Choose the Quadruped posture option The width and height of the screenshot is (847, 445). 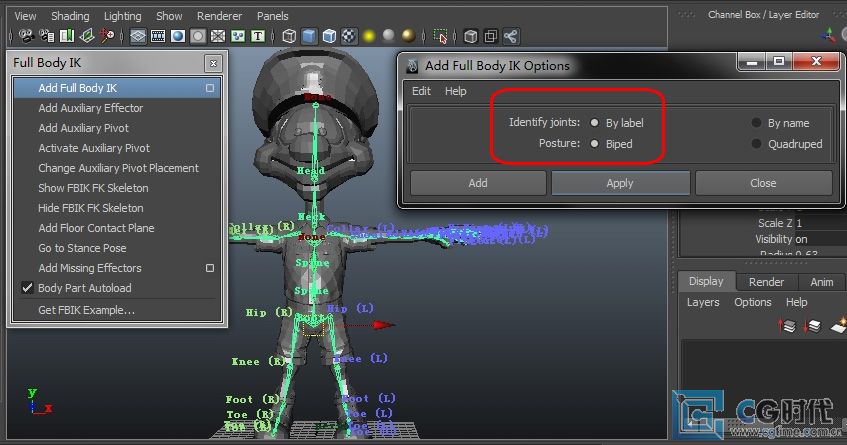[x=756, y=144]
